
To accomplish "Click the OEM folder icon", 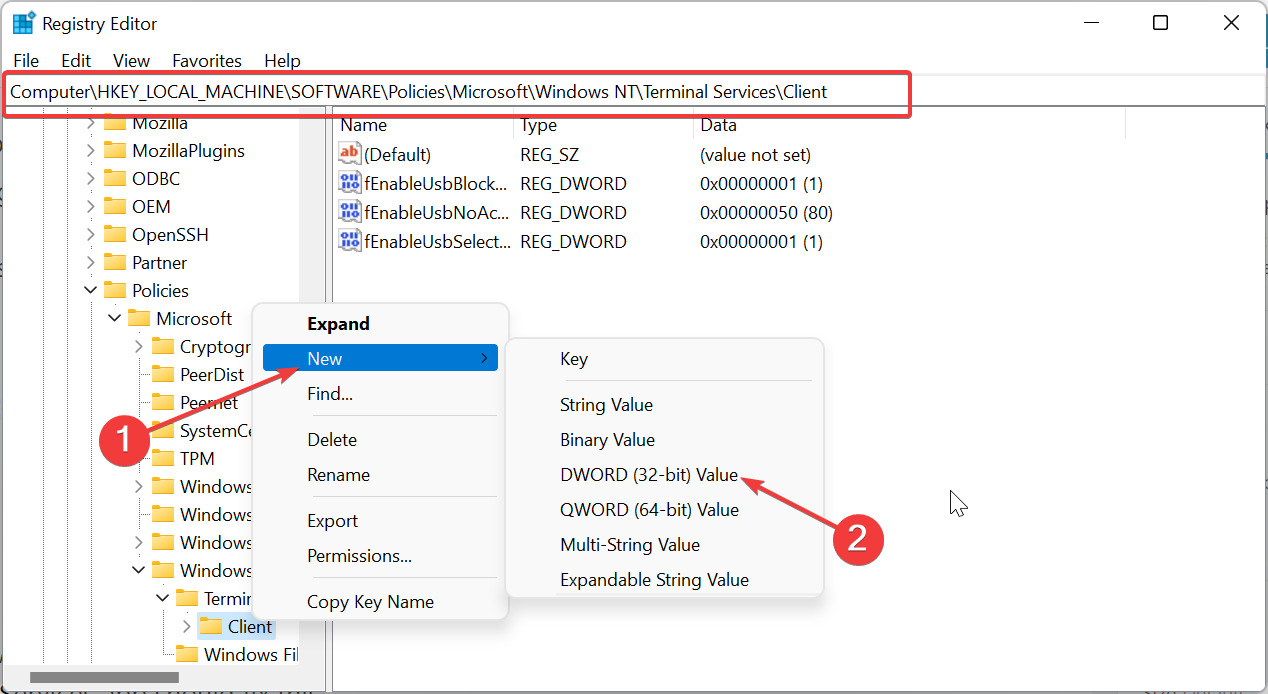I will click(x=115, y=207).
